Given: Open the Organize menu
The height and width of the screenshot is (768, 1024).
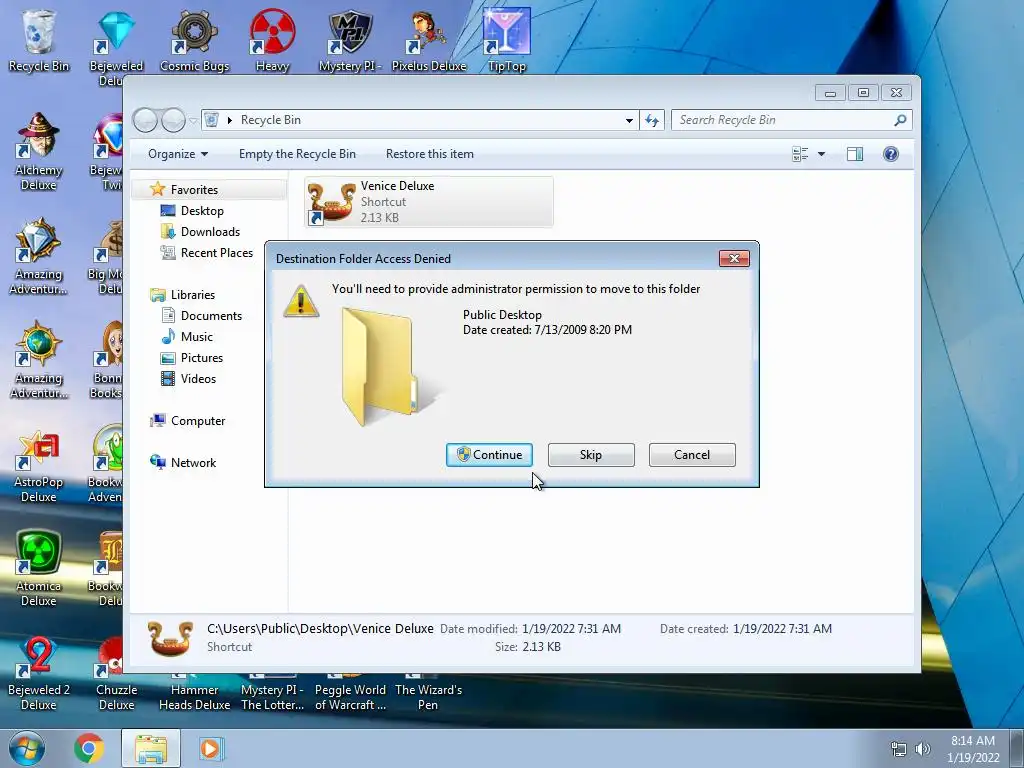Looking at the screenshot, I should pos(178,154).
